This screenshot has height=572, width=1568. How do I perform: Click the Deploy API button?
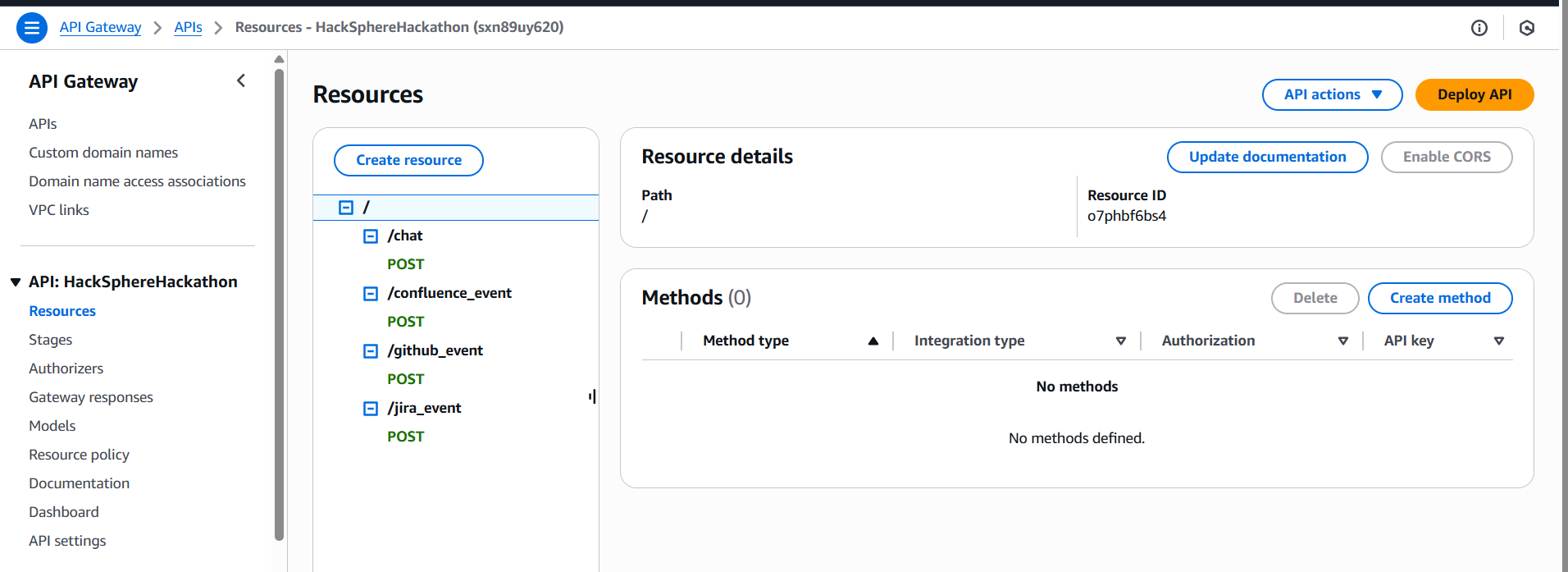[1474, 94]
